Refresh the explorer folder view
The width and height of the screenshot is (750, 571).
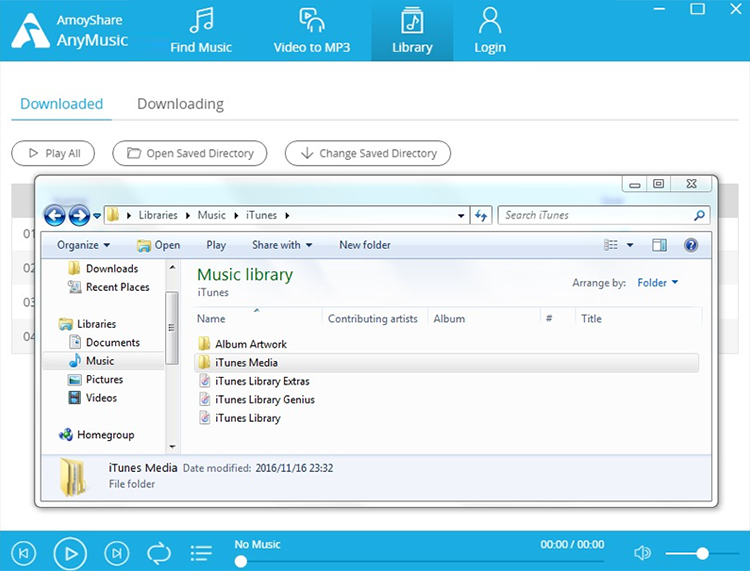tap(481, 216)
